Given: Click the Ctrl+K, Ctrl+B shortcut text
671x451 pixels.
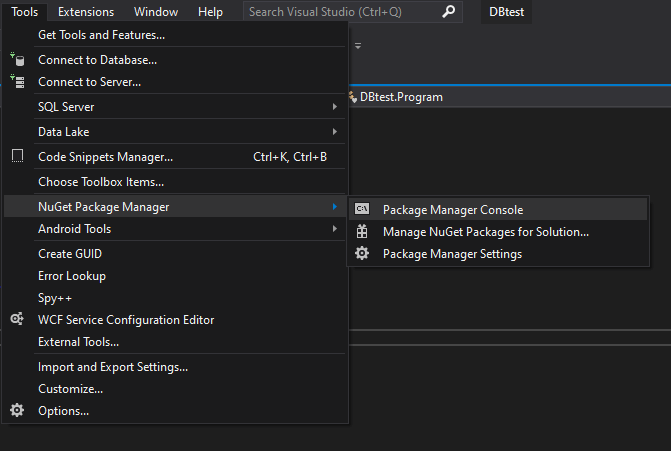Looking at the screenshot, I should point(290,157).
